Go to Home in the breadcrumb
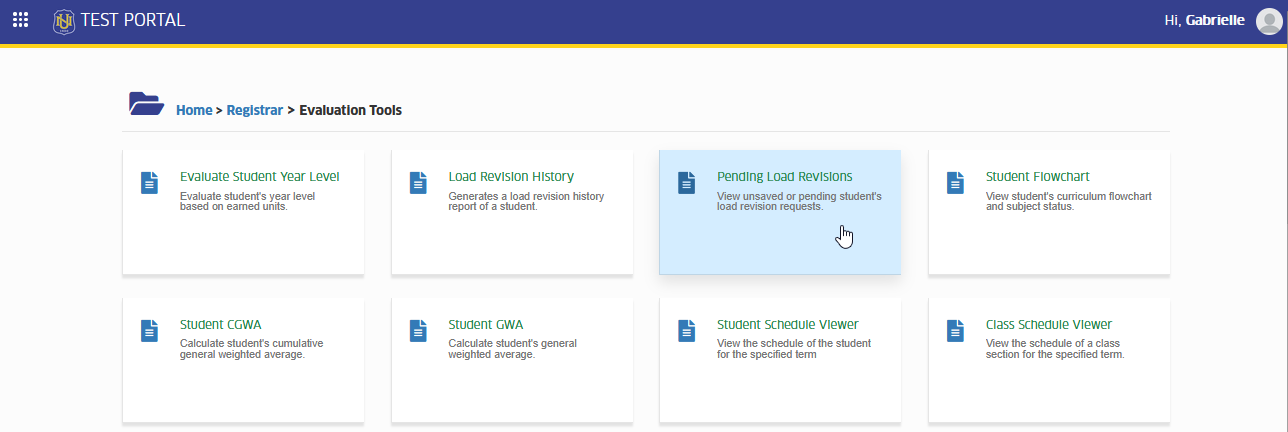The height and width of the screenshot is (432, 1288). (x=194, y=110)
